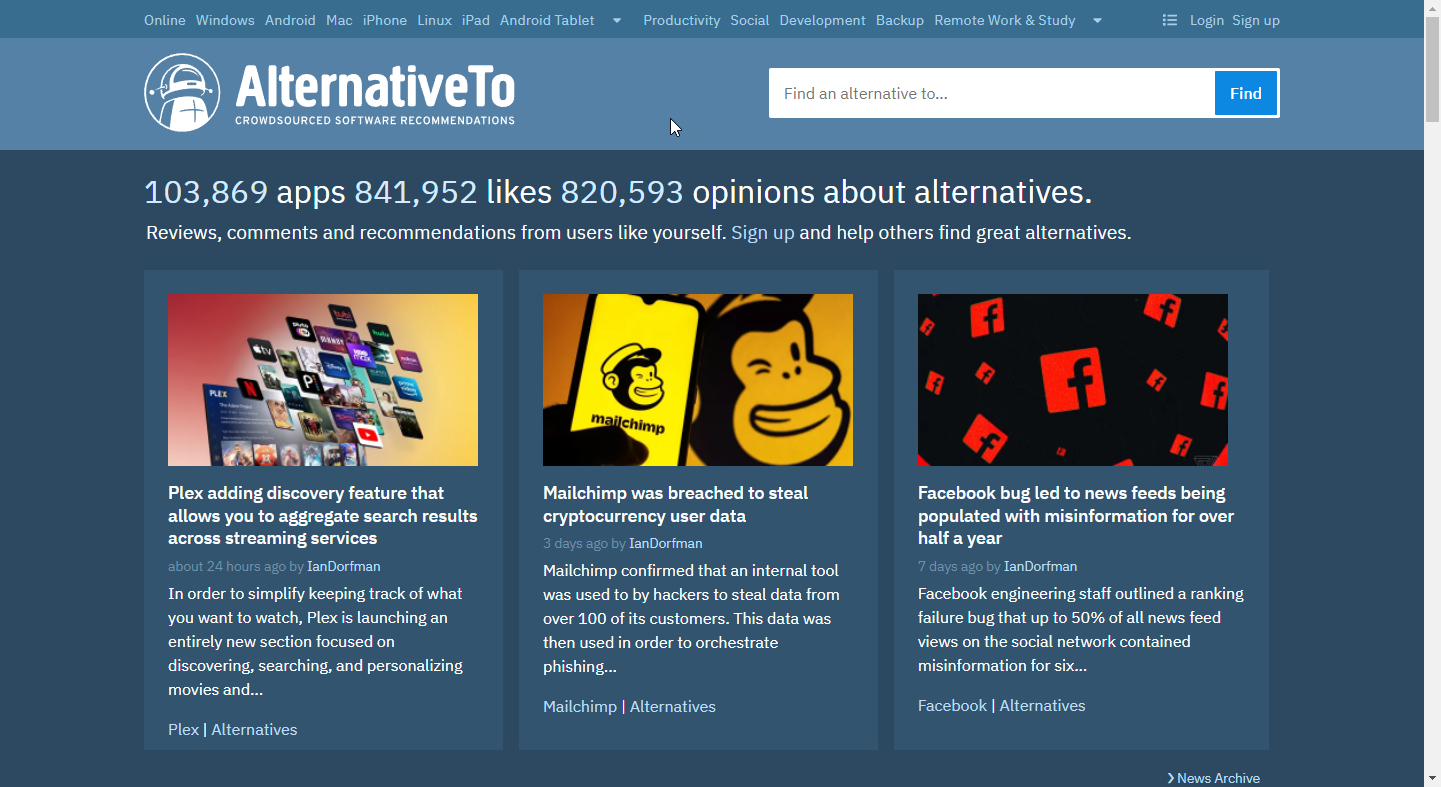Screen dimensions: 1441x787
Task: Click the vertical scrollbar thumb
Action: (1433, 69)
